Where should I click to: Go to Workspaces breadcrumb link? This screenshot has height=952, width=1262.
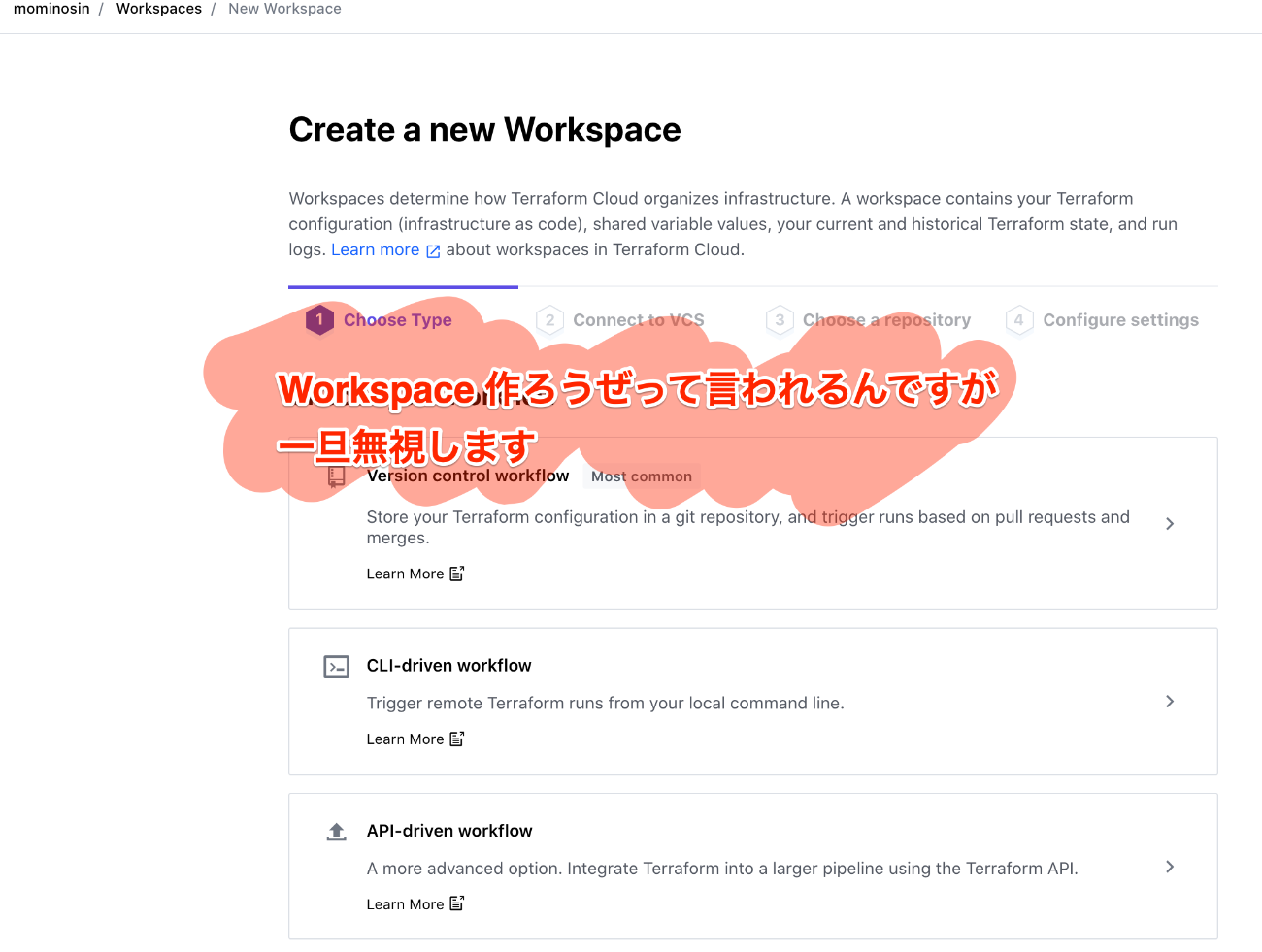pos(159,9)
